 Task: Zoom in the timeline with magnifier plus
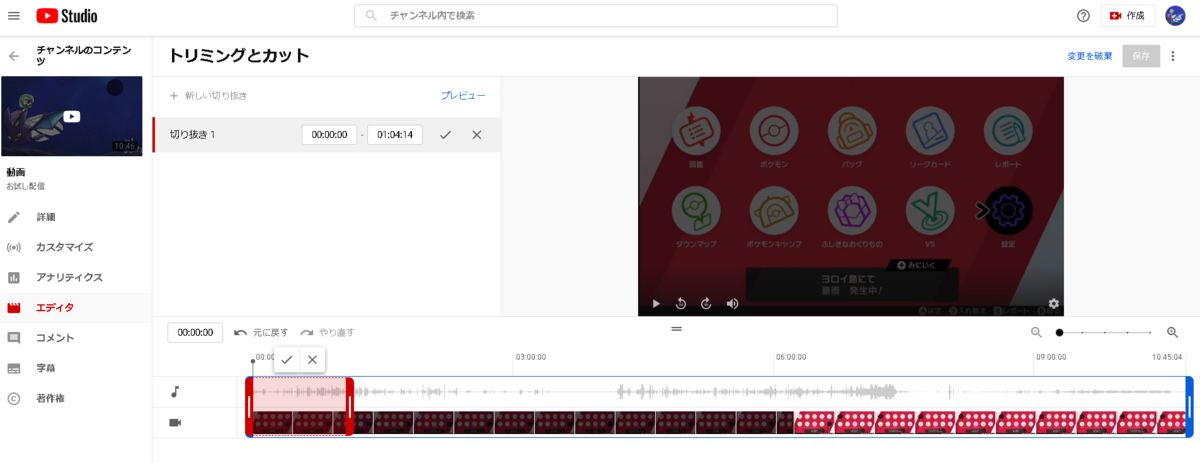1173,333
